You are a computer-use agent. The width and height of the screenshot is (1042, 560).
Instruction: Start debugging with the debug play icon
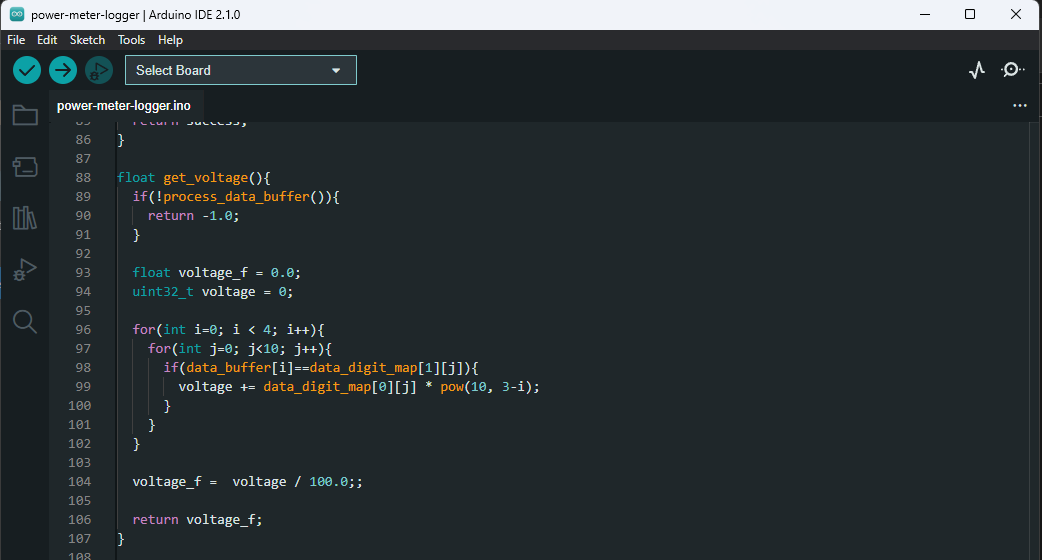(98, 70)
